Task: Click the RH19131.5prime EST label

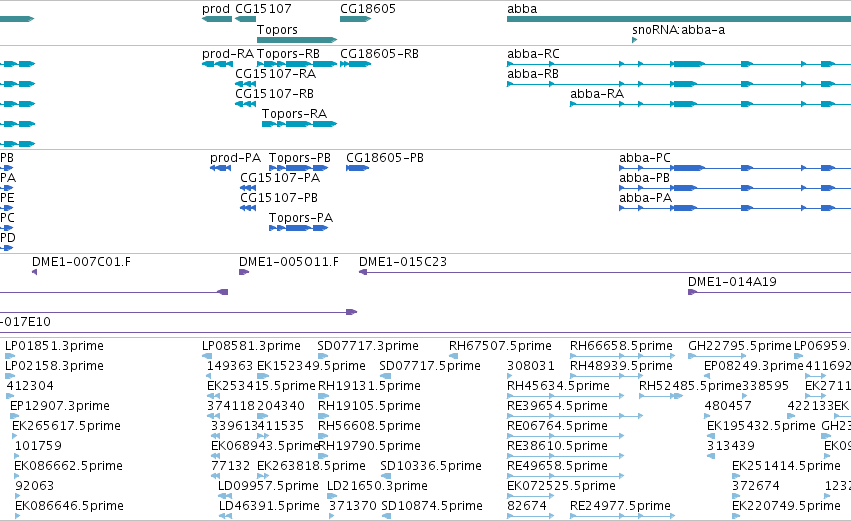Action: [369, 386]
